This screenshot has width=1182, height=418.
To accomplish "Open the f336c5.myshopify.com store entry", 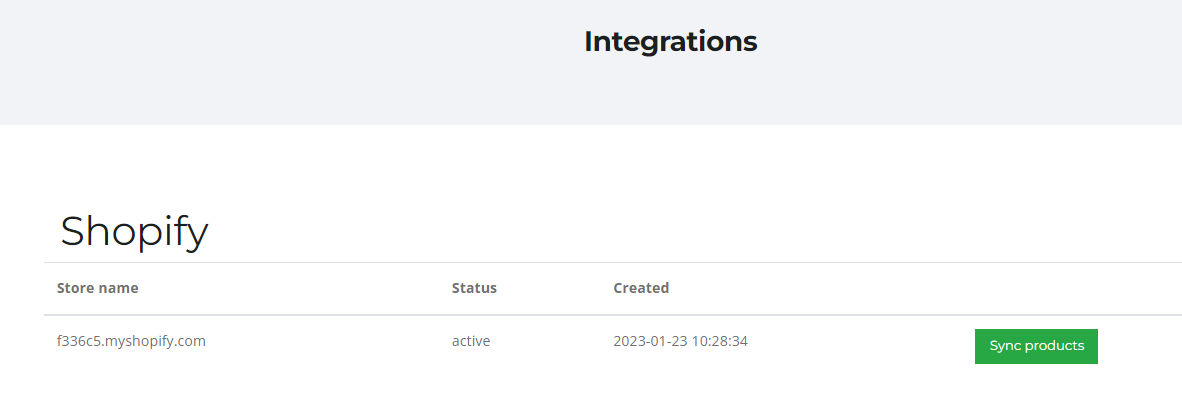I will 131,341.
